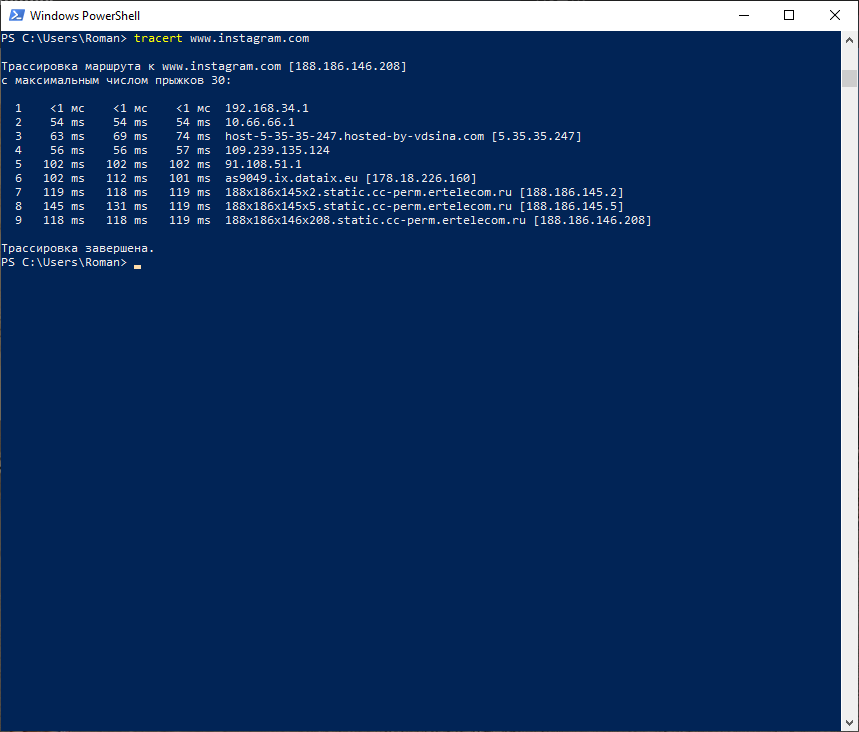Click the 145 ms value in hop 8

click(64, 206)
